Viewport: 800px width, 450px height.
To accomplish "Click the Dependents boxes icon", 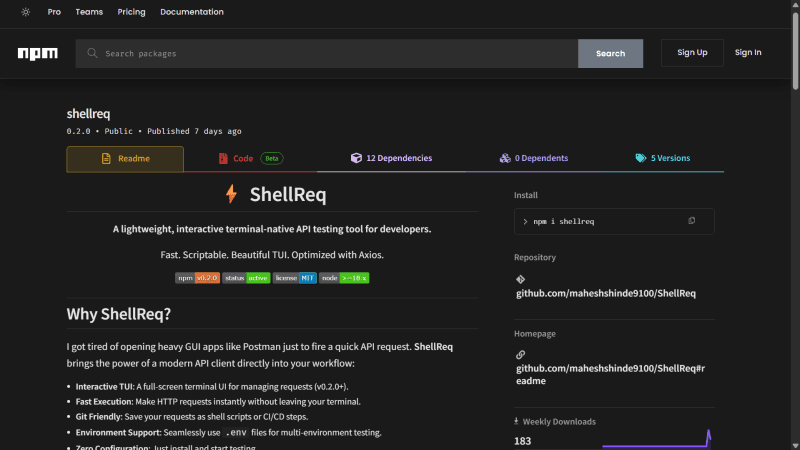I will tap(505, 158).
